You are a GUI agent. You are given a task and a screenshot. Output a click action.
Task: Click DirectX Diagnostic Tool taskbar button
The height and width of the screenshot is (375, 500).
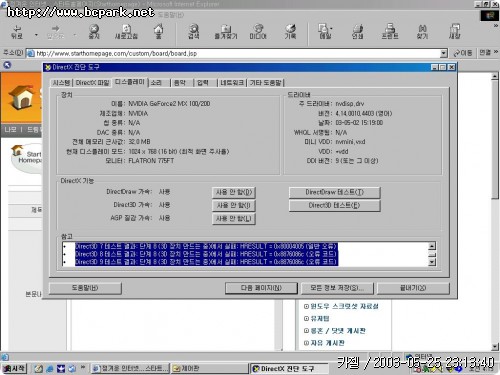(289, 368)
